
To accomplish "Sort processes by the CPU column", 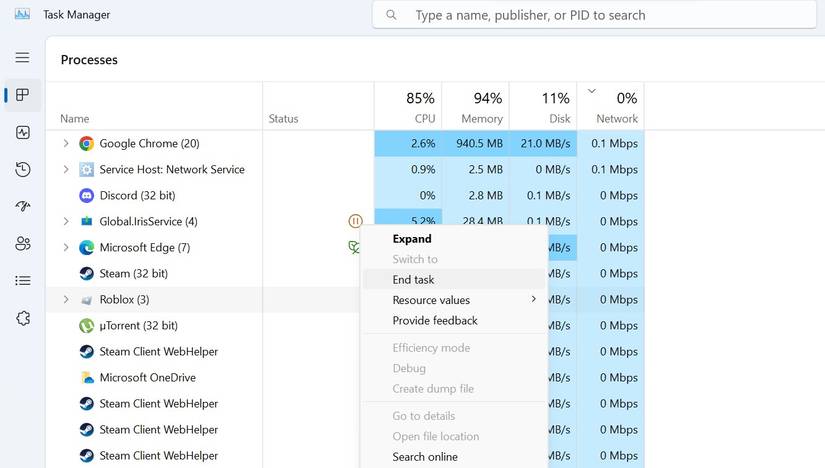I will pos(408,106).
